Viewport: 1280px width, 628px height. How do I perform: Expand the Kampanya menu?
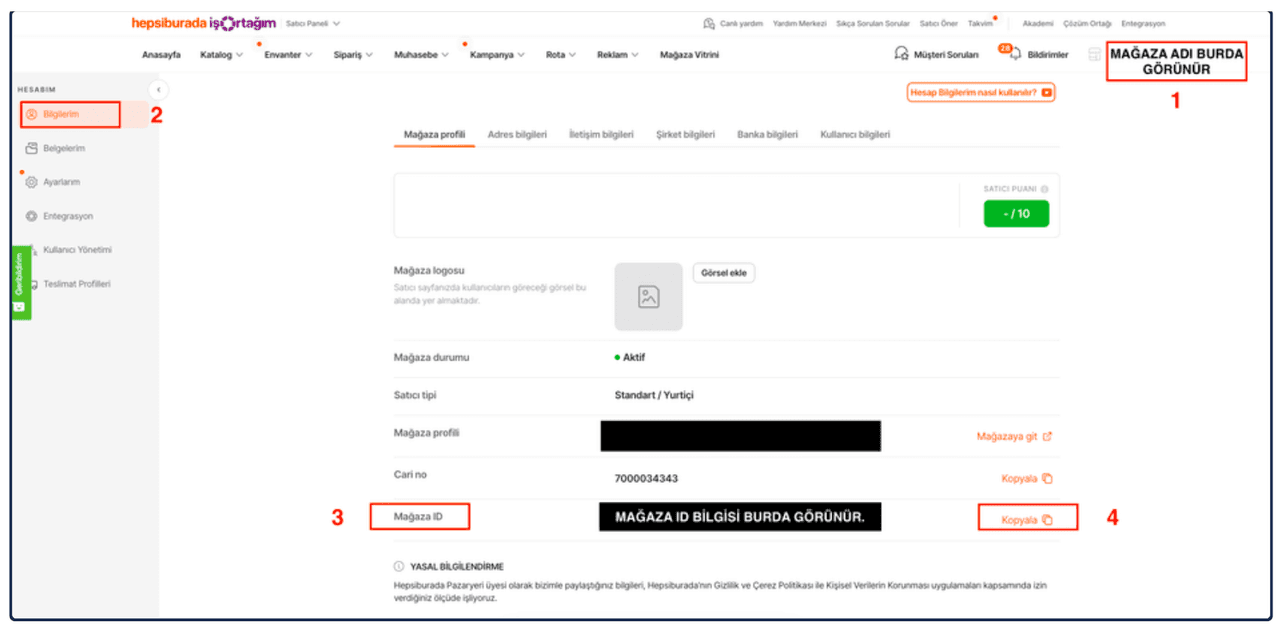pos(498,55)
